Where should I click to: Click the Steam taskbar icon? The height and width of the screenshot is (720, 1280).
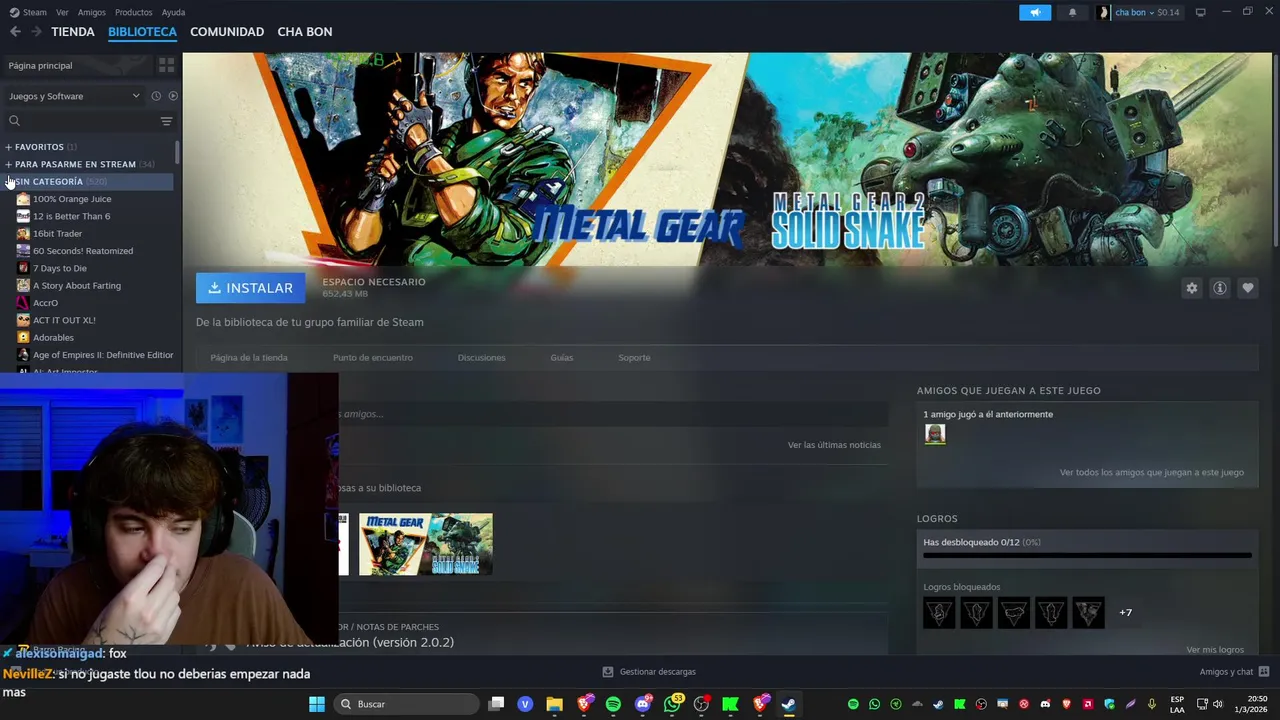pos(789,704)
